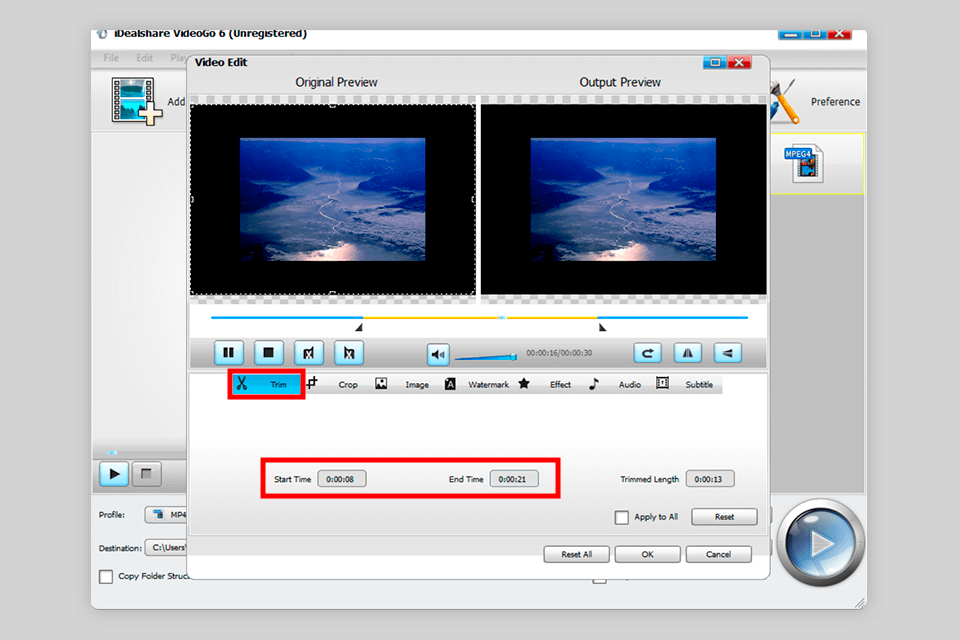Click the main window play button
Image resolution: width=960 pixels, height=640 pixels.
click(114, 474)
